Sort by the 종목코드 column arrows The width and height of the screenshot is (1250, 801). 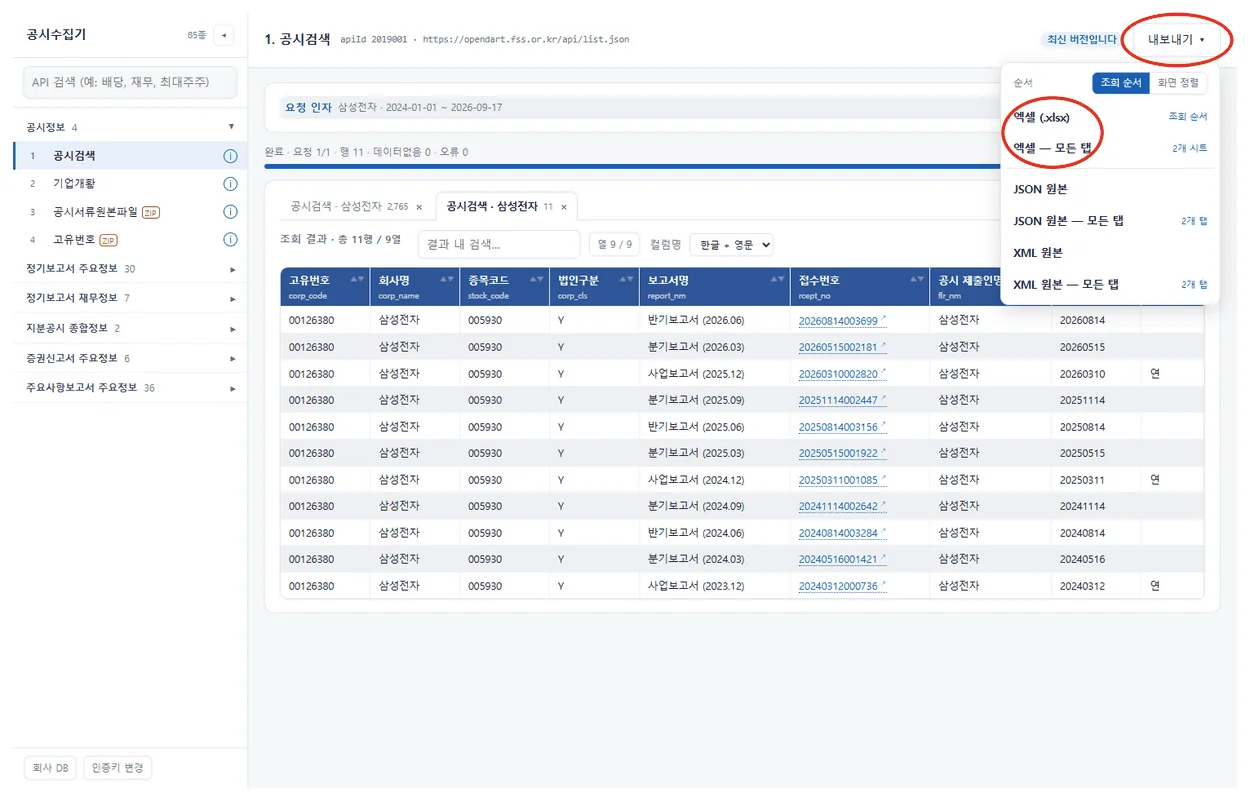[x=536, y=280]
